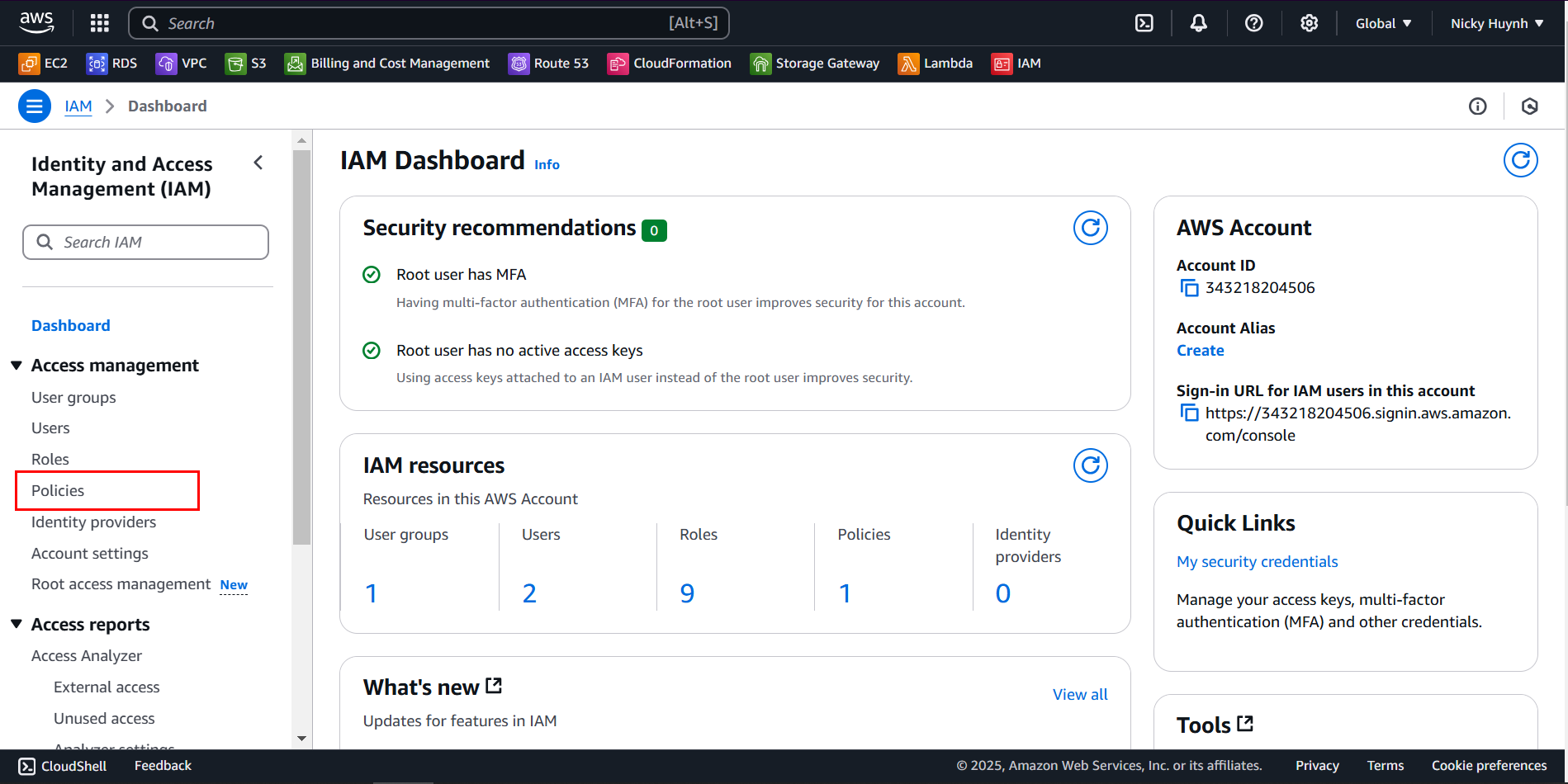Viewport: 1568px width, 784px height.
Task: Focus the Search IAM field
Action: point(145,243)
